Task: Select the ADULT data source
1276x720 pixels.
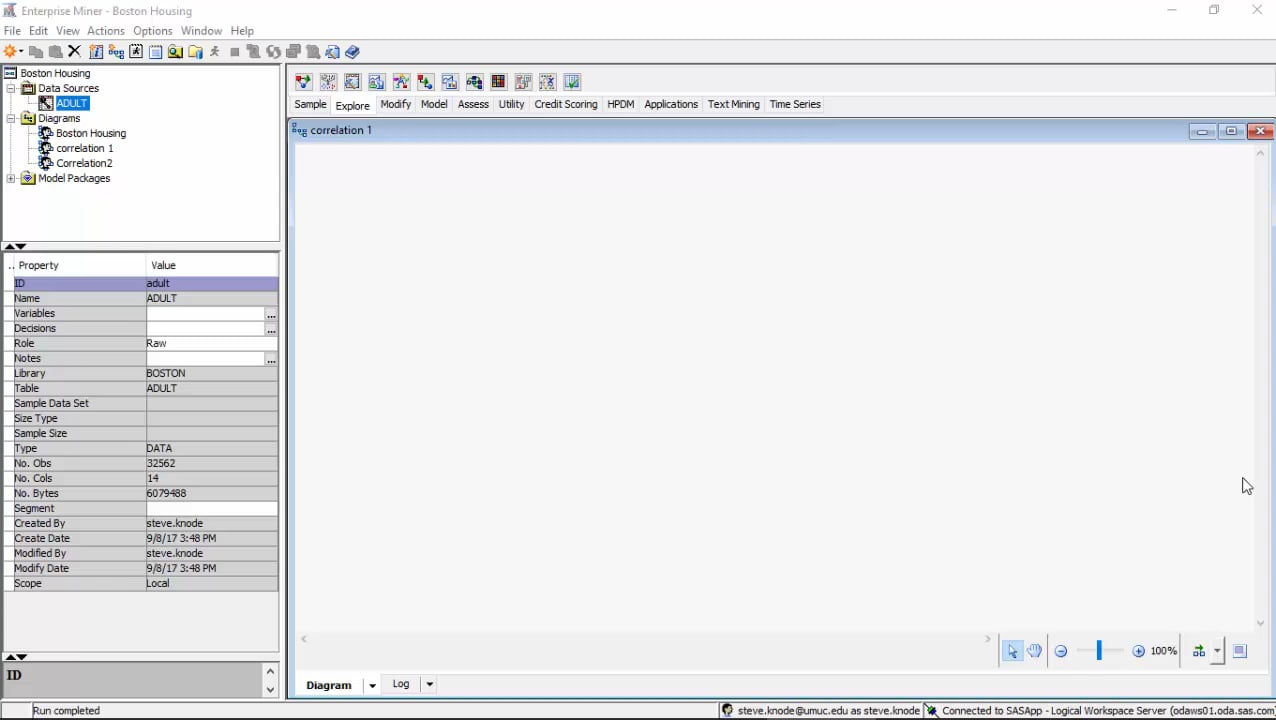Action: [72, 103]
